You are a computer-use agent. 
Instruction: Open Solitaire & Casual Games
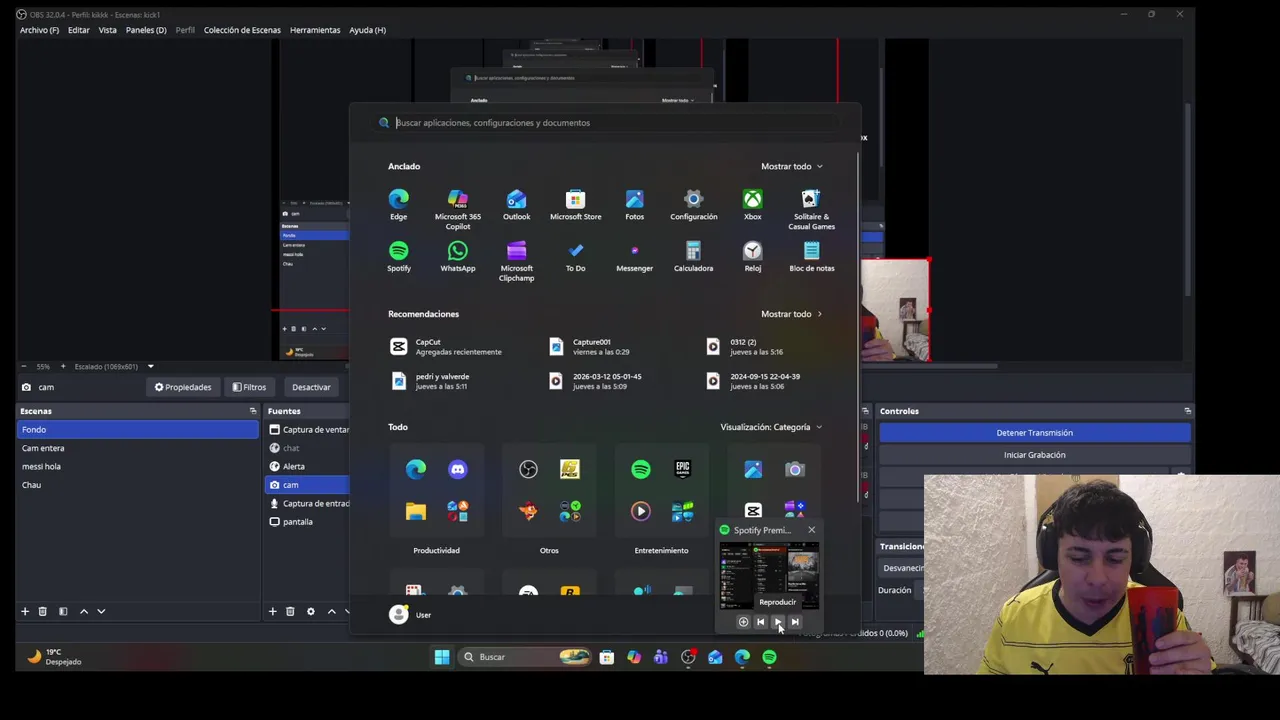pyautogui.click(x=811, y=209)
